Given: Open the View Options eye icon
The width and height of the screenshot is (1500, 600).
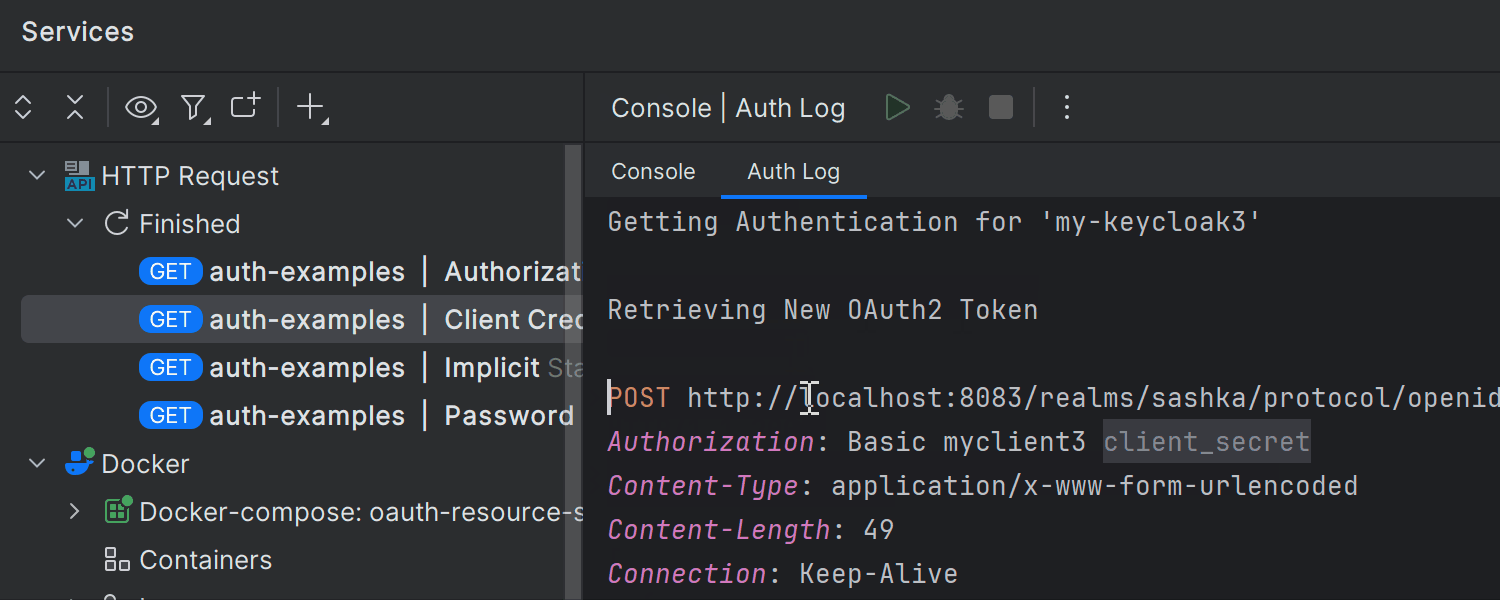Looking at the screenshot, I should pos(140,107).
